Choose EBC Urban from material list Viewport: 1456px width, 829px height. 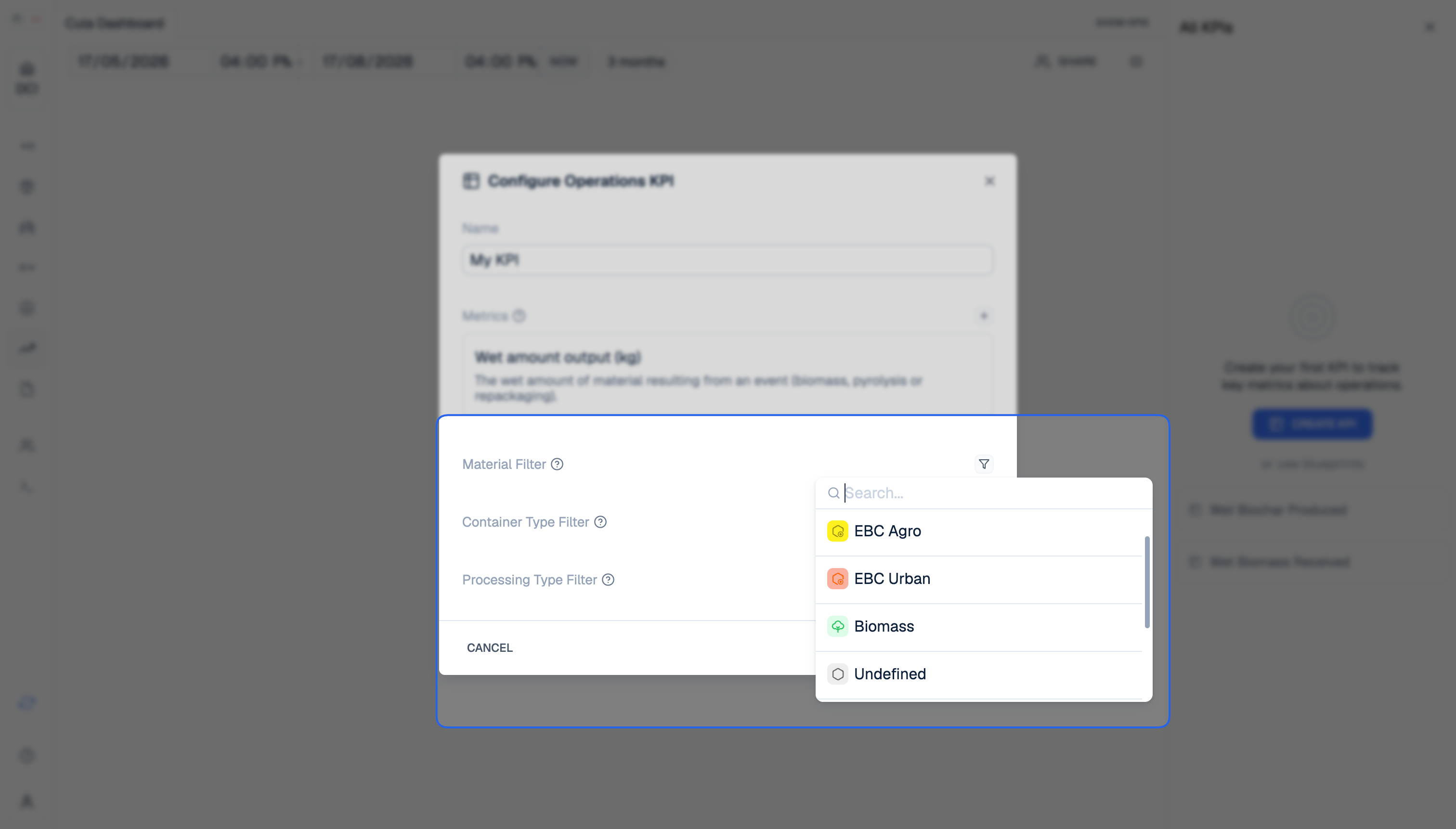click(979, 579)
